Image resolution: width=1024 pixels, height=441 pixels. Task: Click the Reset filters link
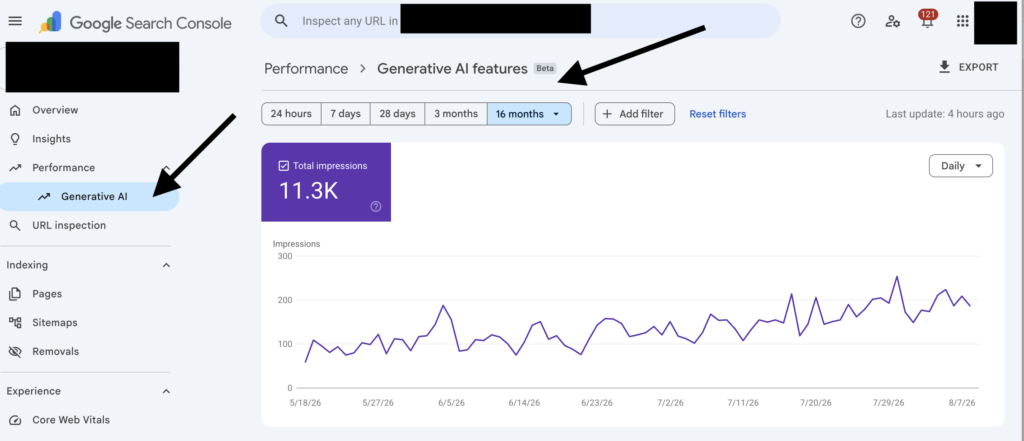tap(718, 114)
